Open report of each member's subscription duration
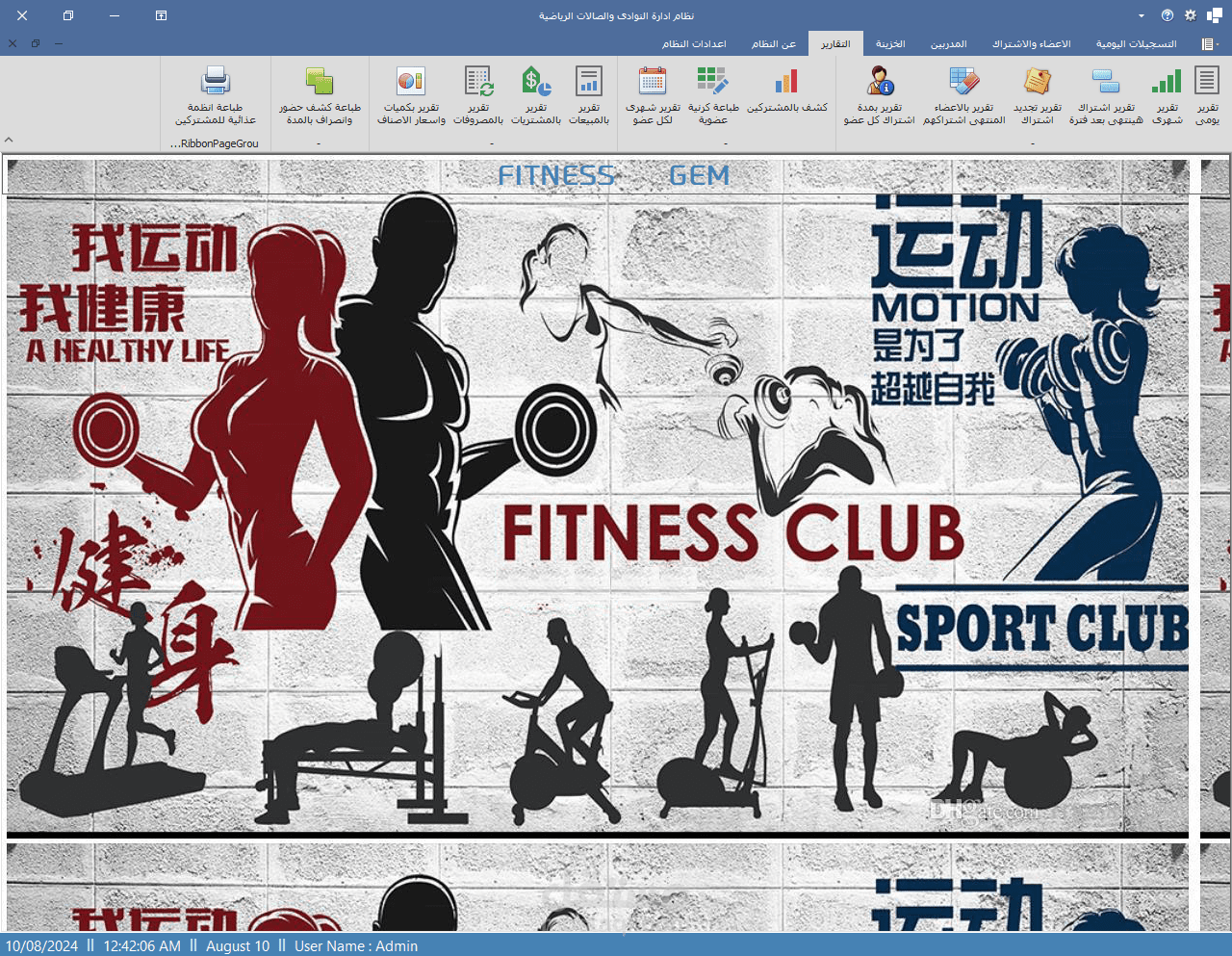This screenshot has width=1232, height=956. pyautogui.click(x=880, y=94)
